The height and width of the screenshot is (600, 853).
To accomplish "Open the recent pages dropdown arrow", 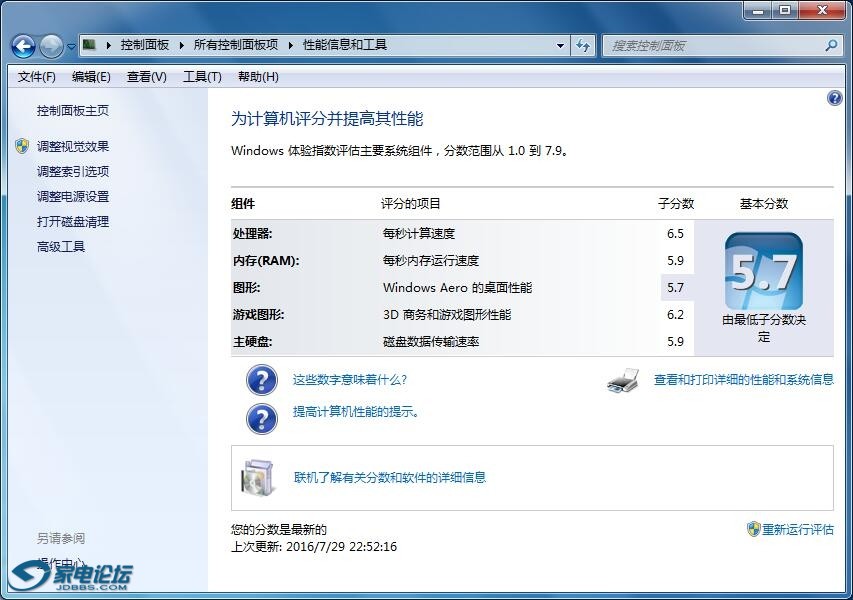I will 71,47.
